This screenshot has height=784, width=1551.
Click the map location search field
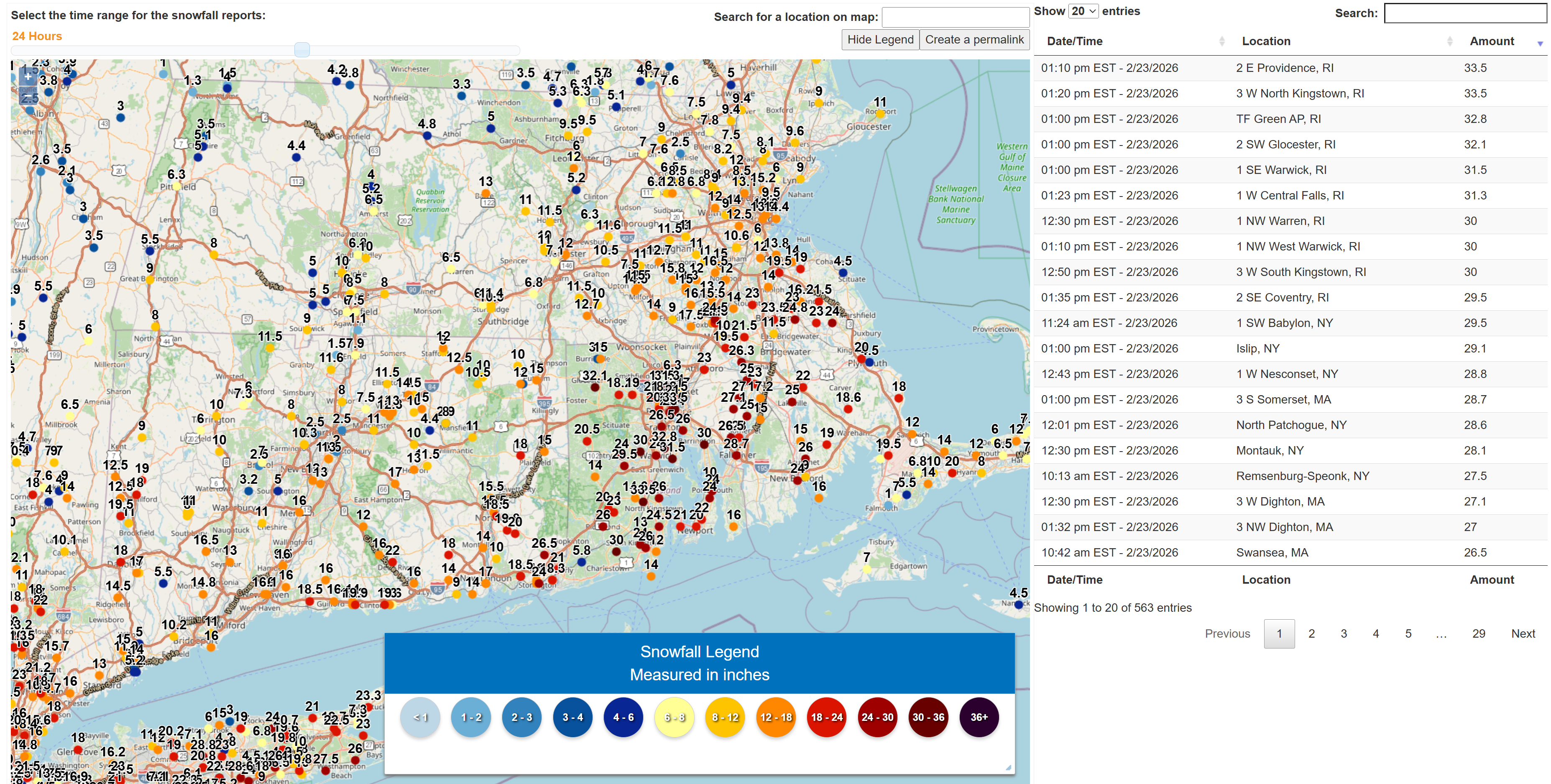point(955,17)
